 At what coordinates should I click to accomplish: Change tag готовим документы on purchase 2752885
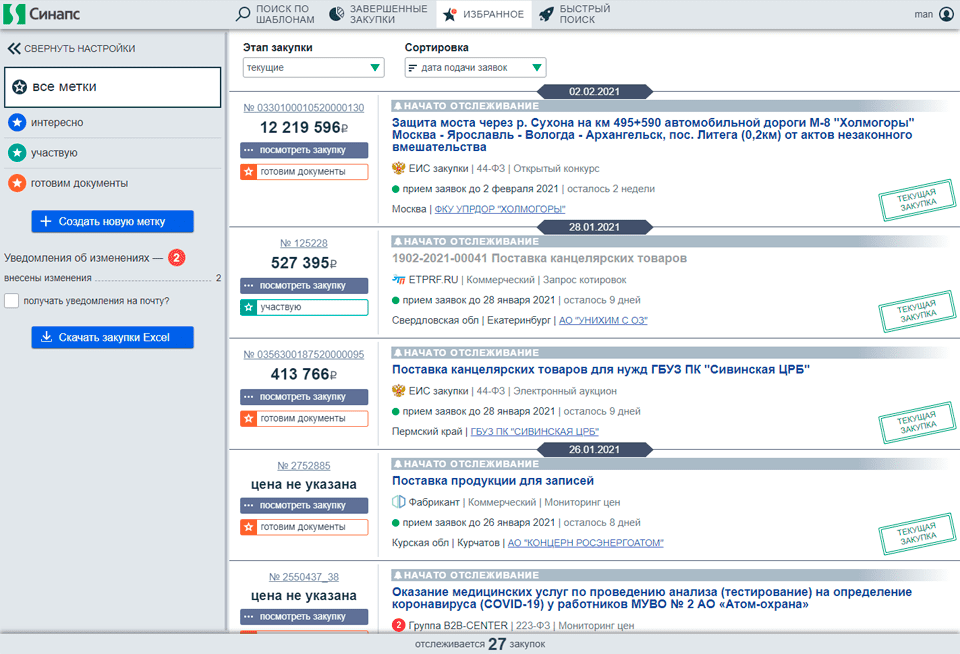click(x=304, y=527)
